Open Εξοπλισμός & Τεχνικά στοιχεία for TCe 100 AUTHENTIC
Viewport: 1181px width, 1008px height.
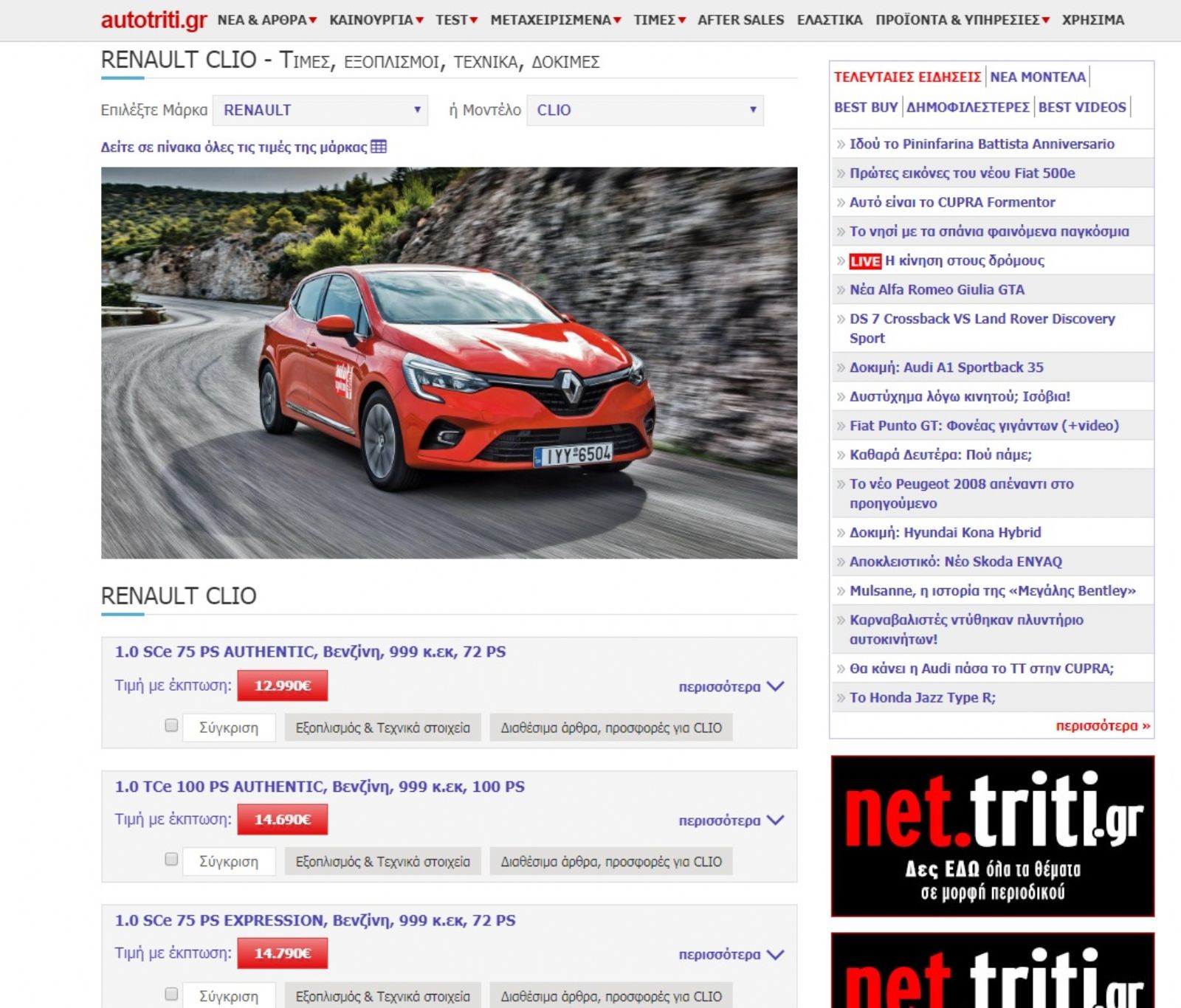pos(382,861)
